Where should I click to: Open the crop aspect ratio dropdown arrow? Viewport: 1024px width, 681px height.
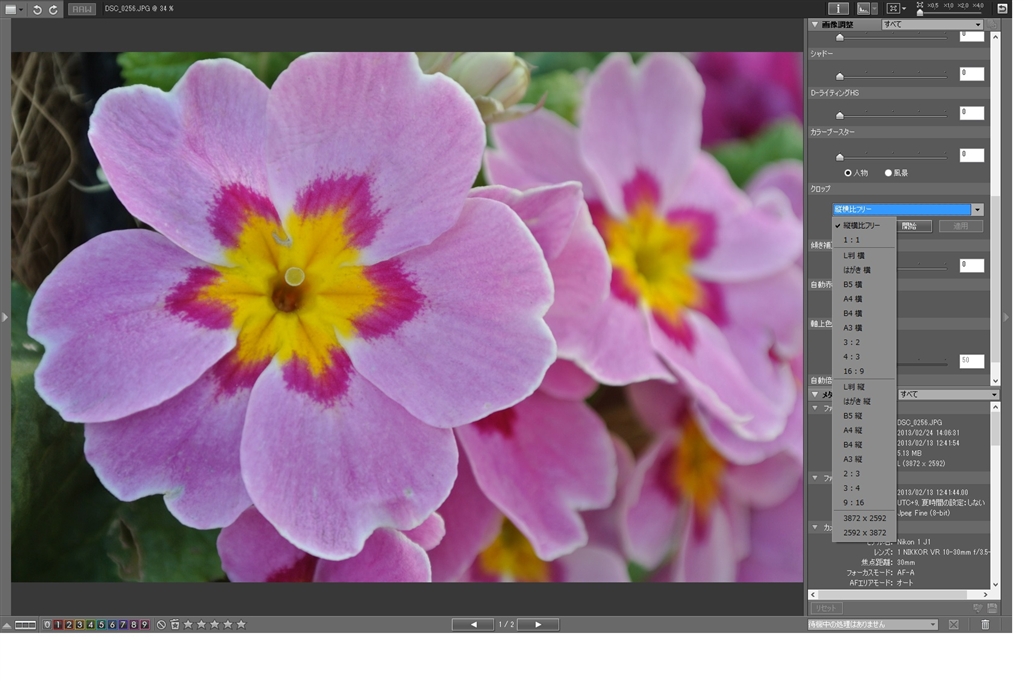(x=977, y=210)
